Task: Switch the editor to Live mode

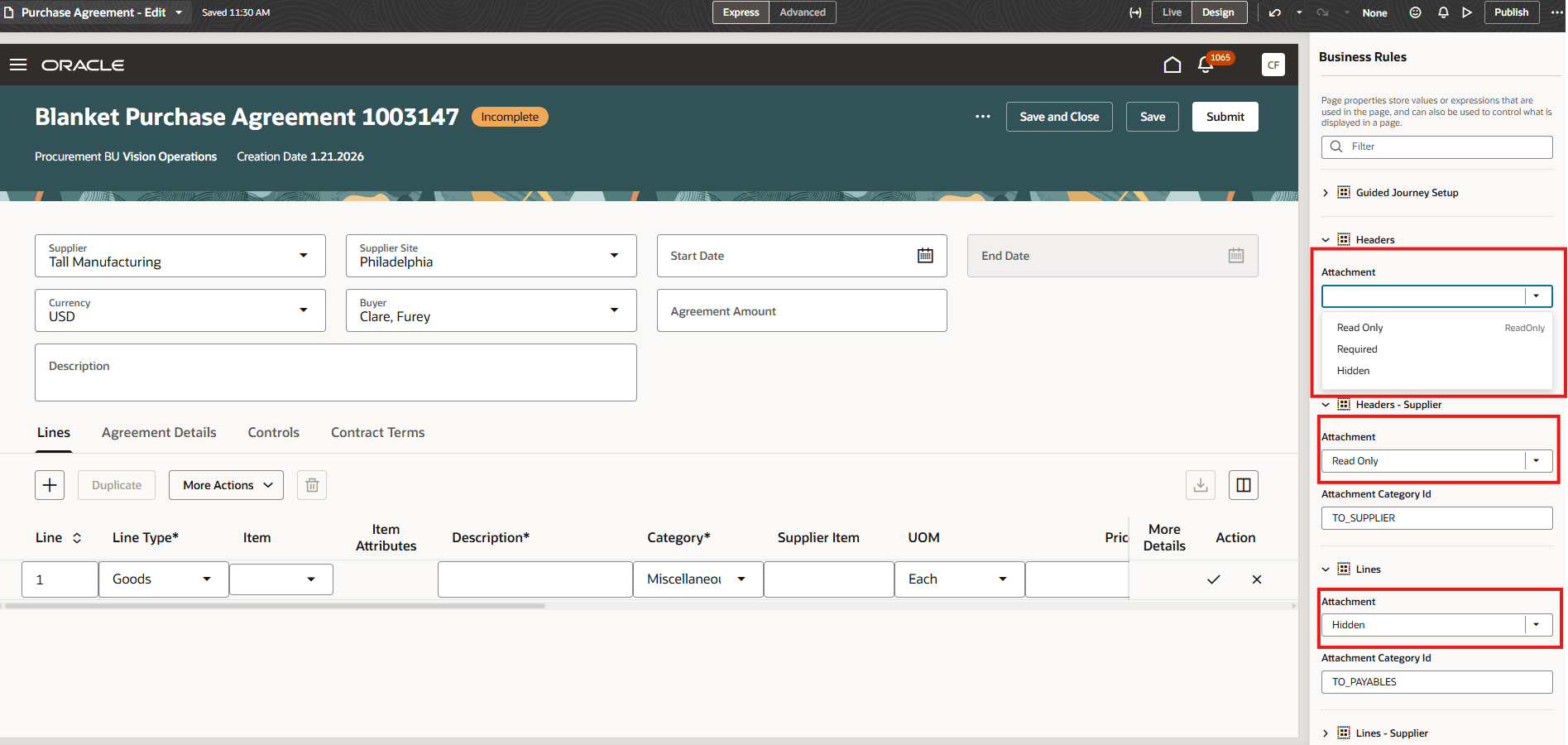Action: coord(1171,12)
